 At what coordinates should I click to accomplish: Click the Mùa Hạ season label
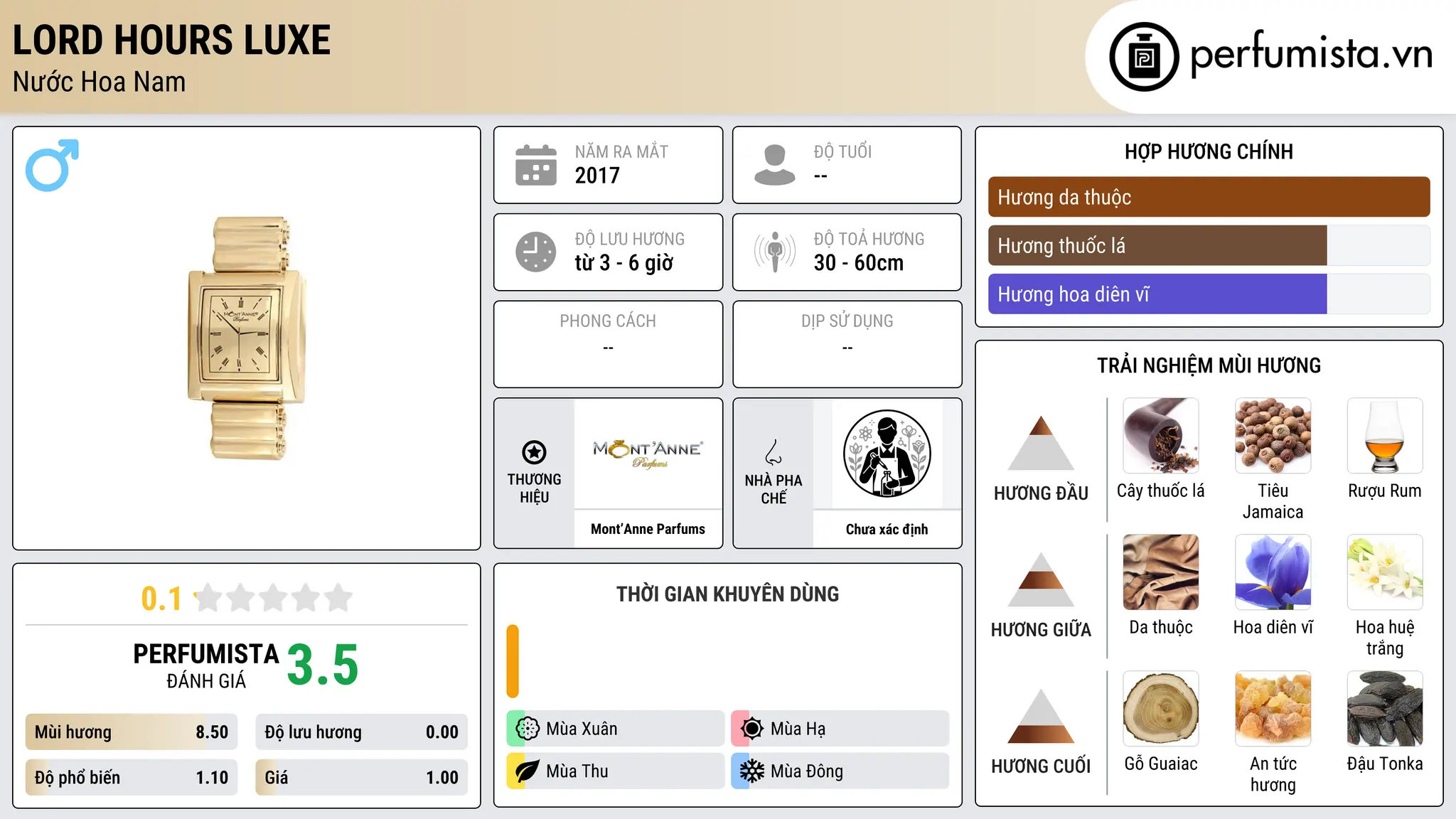798,729
